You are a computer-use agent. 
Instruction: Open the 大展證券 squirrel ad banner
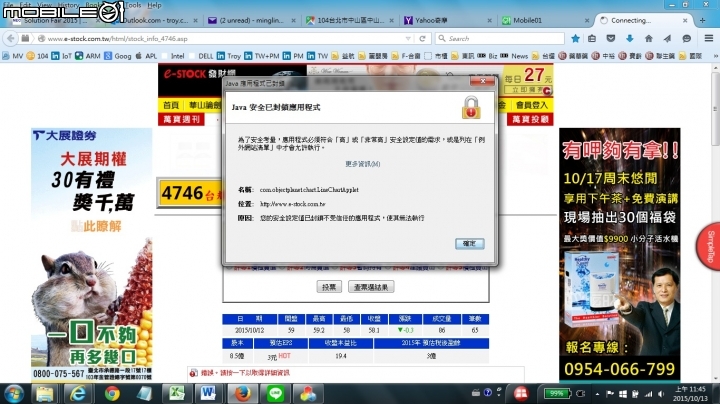tap(91, 254)
